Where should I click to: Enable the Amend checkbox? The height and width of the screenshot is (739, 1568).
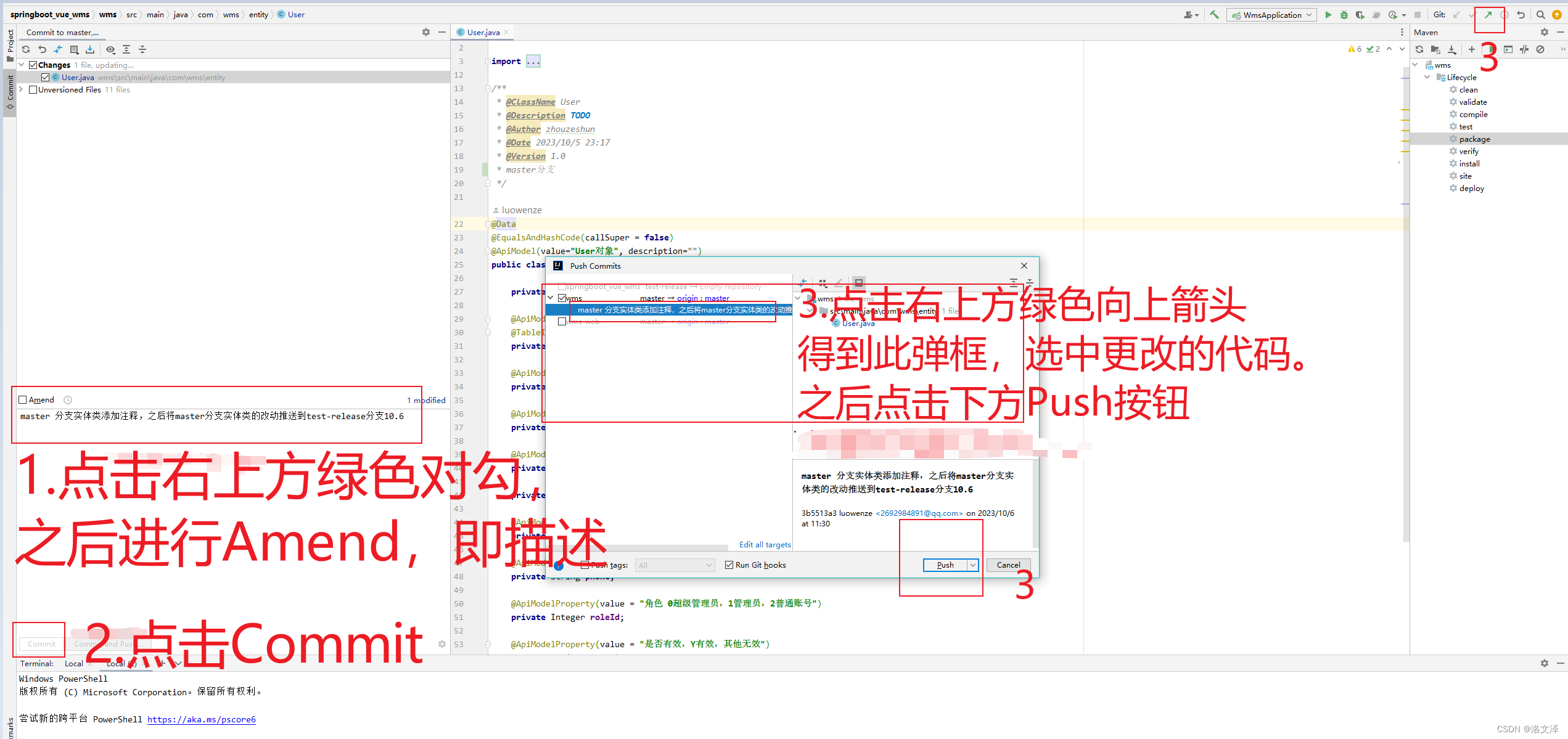(23, 399)
